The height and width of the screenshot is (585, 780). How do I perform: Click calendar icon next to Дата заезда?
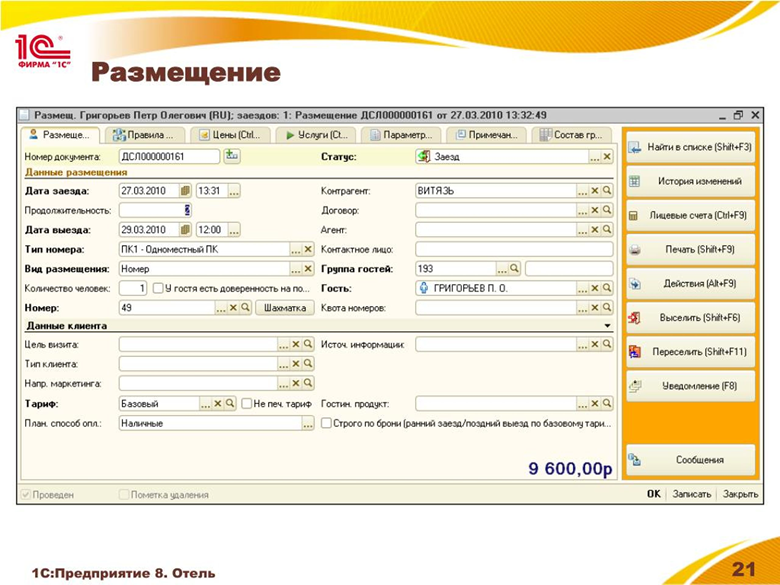(x=185, y=191)
